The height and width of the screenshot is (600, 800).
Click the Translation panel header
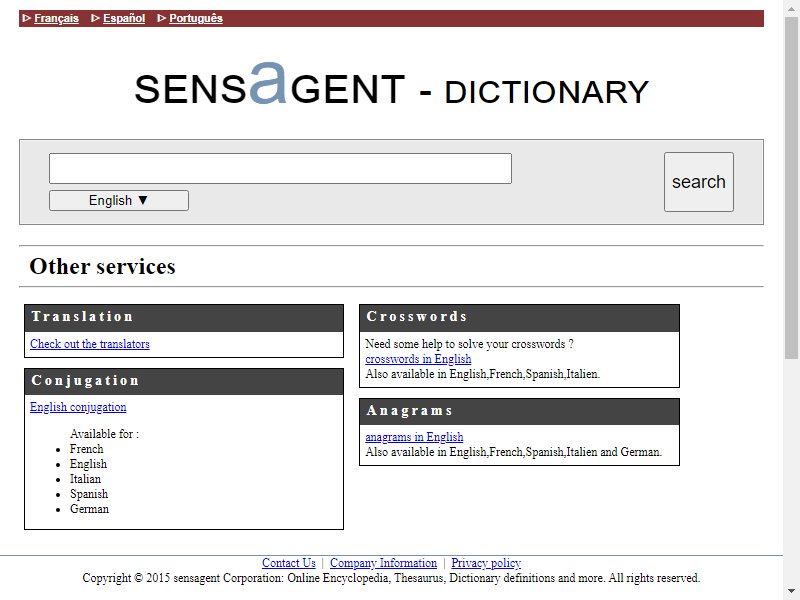point(184,318)
